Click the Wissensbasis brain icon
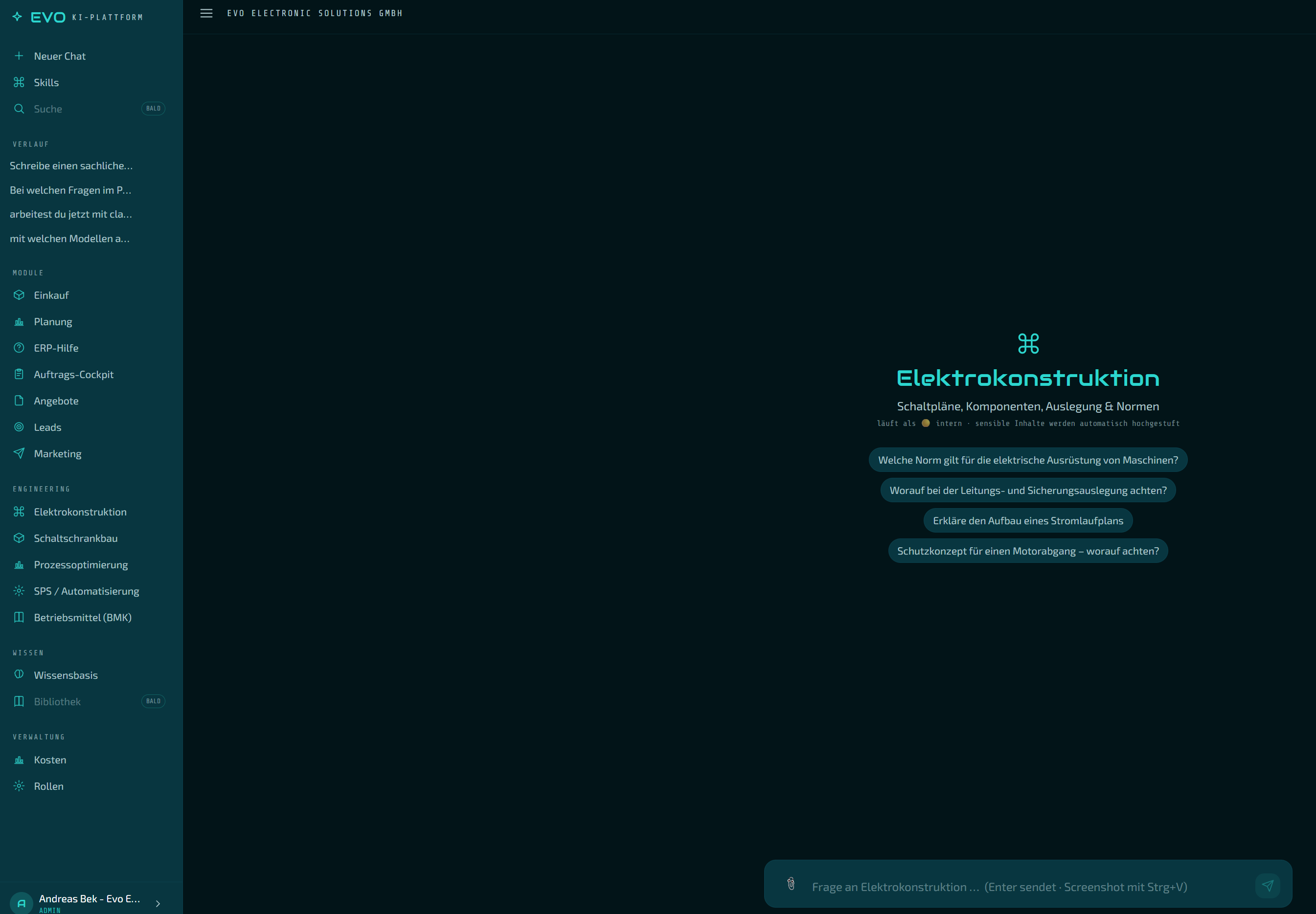Screen dimensions: 1316x914 click(x=19, y=674)
